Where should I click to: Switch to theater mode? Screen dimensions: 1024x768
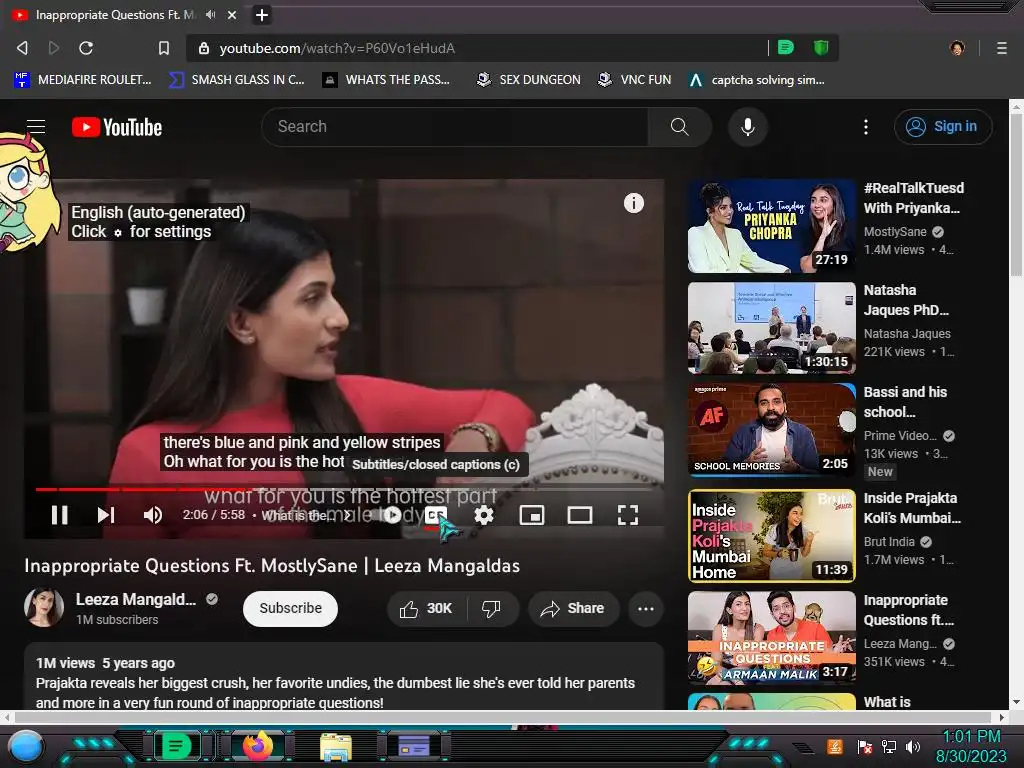pyautogui.click(x=580, y=515)
